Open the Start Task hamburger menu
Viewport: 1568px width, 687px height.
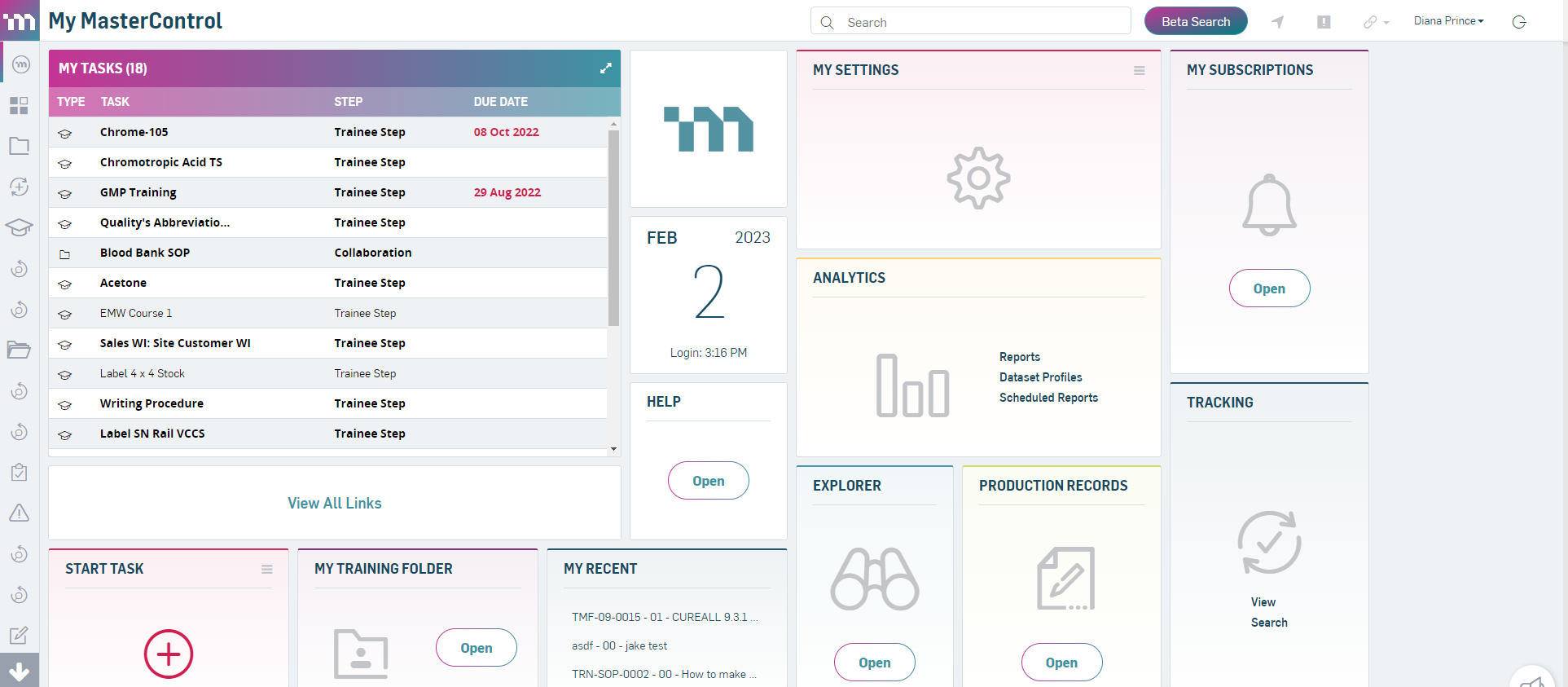click(x=266, y=570)
